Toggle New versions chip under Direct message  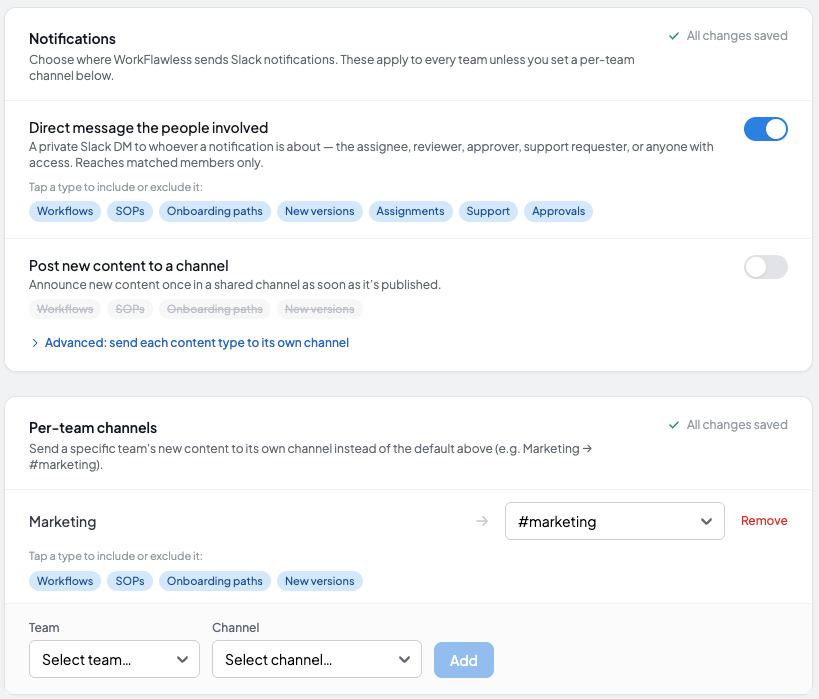tap(320, 211)
